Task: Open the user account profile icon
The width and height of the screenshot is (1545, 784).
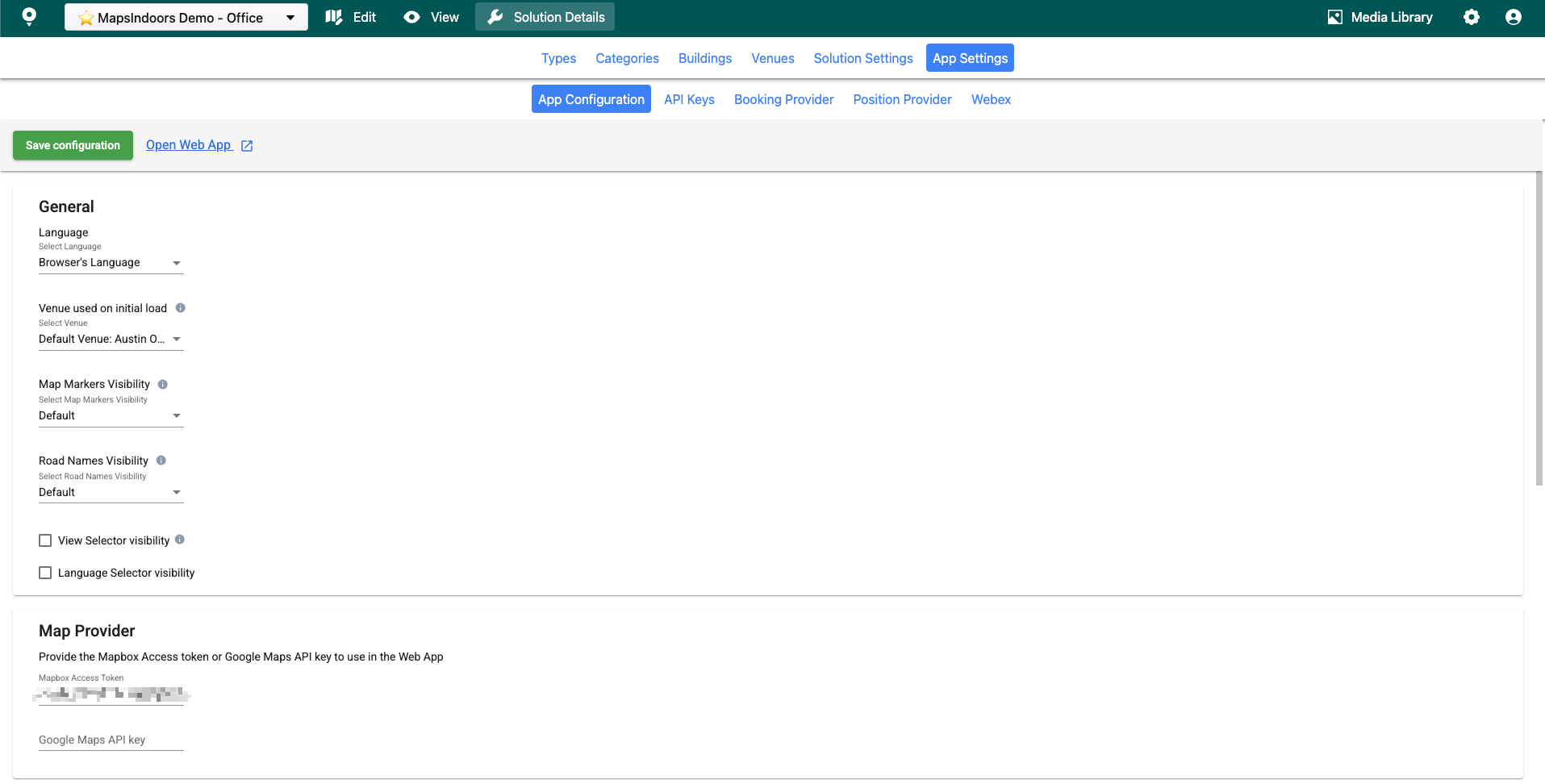Action: (1513, 17)
